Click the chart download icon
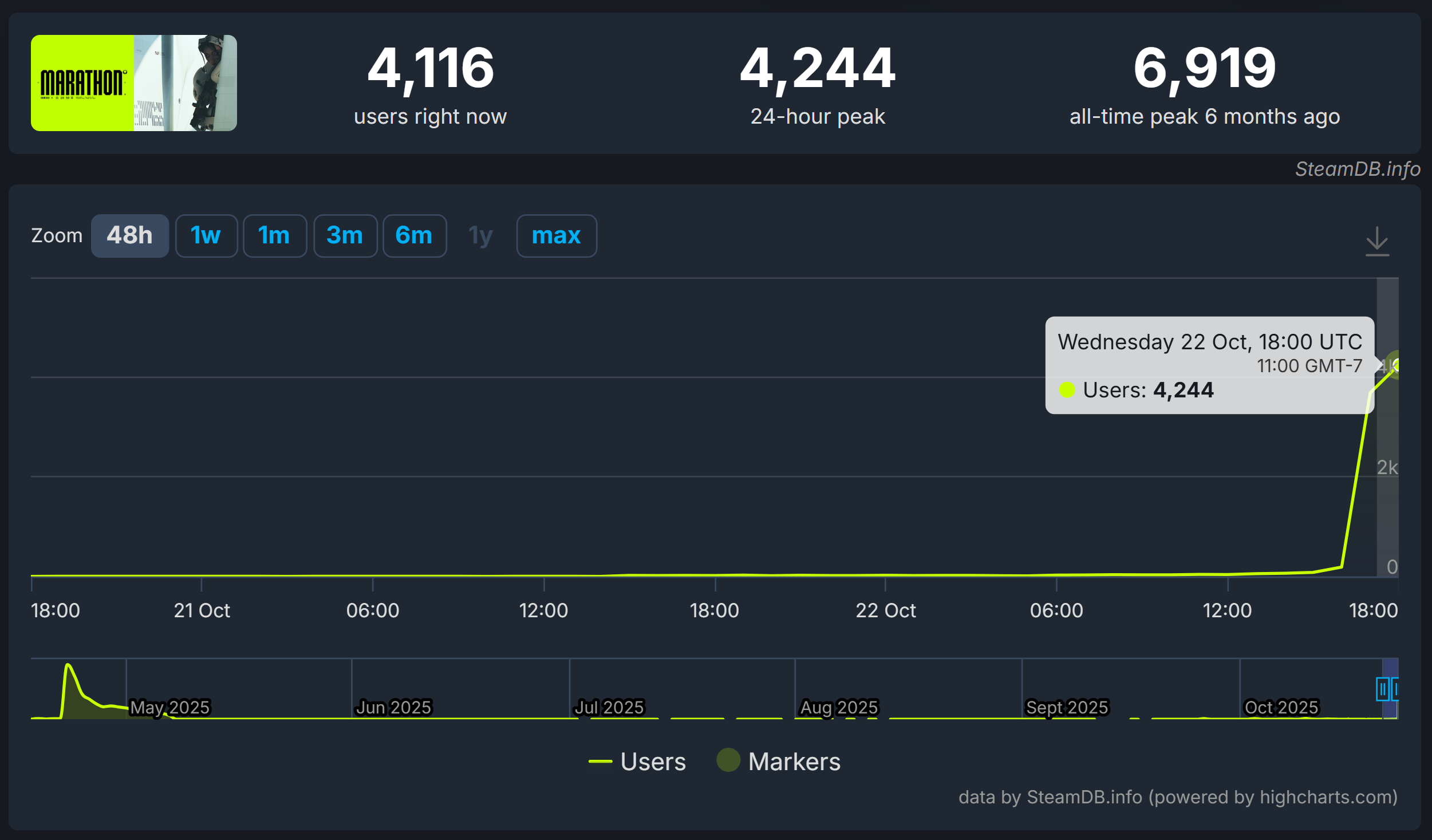The height and width of the screenshot is (840, 1432). coord(1376,241)
